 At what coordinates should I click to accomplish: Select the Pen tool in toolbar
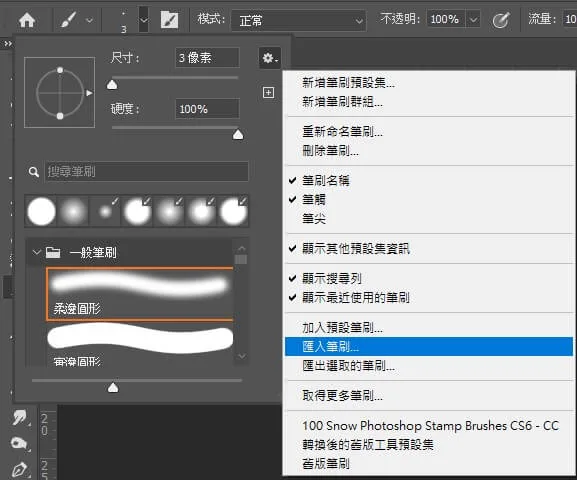coord(20,469)
